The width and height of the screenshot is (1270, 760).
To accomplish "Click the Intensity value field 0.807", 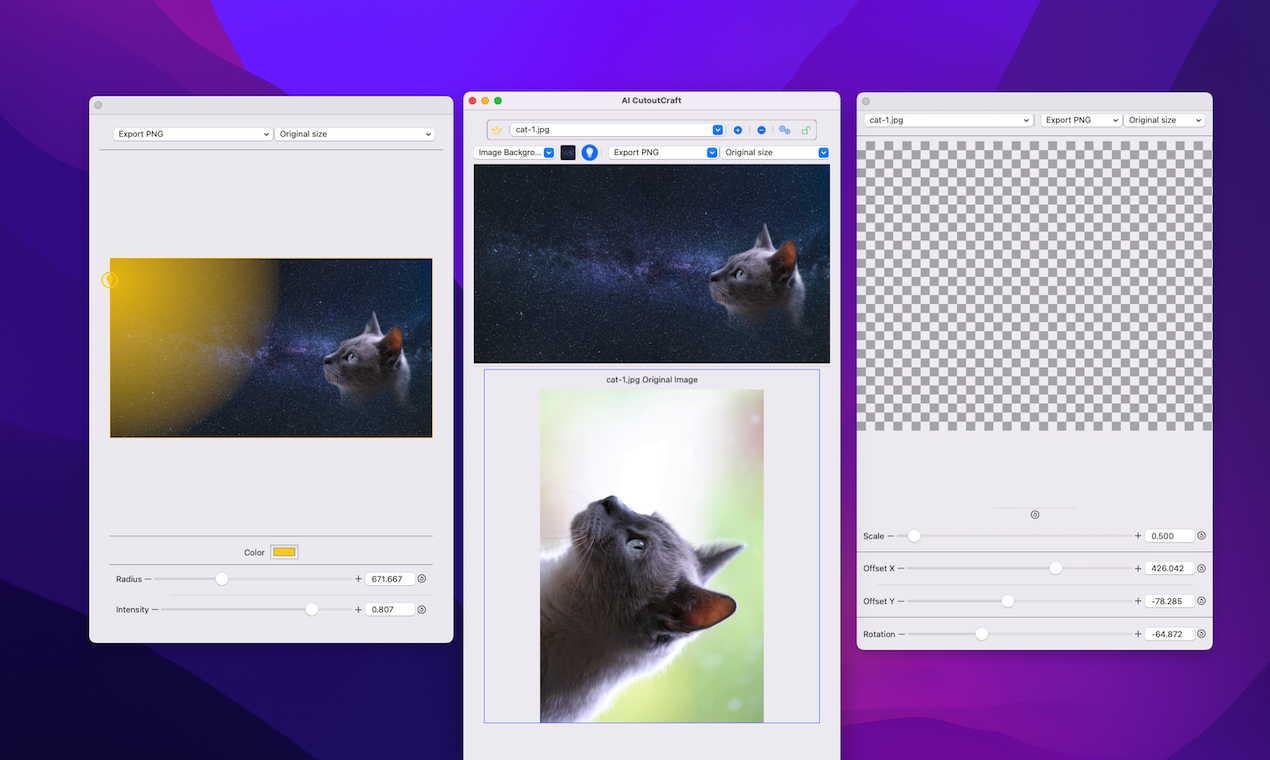I will tap(390, 609).
